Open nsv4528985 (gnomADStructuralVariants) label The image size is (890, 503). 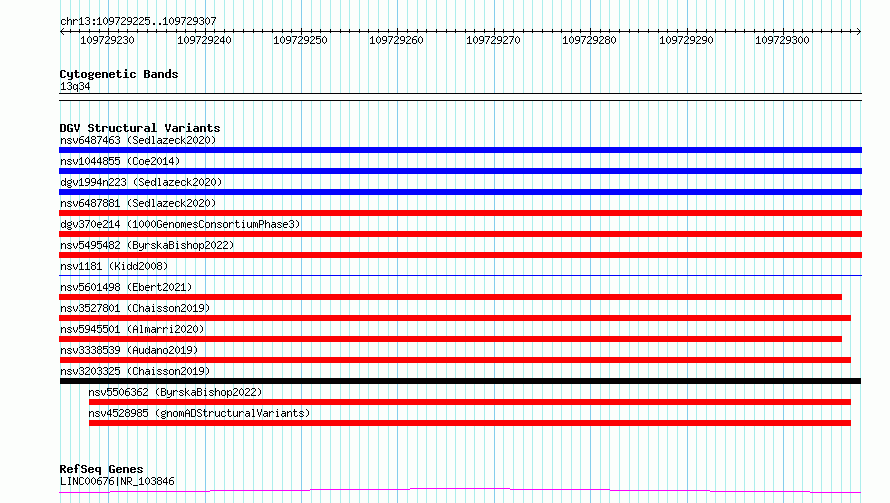pos(199,413)
